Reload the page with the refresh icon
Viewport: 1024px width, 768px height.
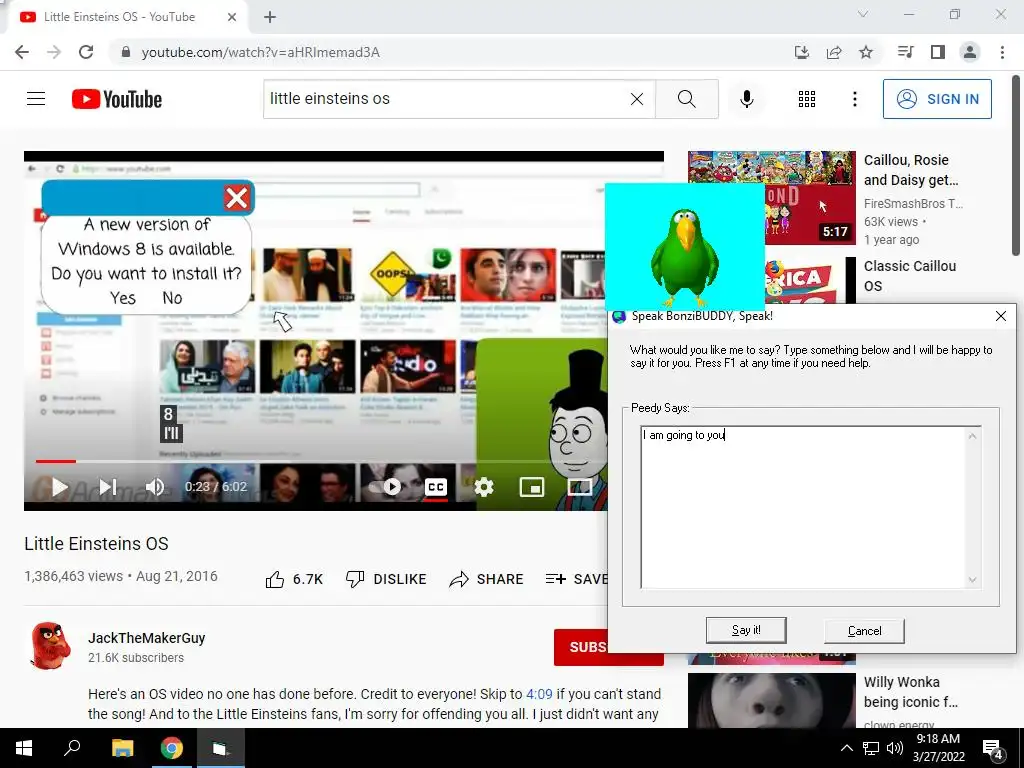[86, 52]
